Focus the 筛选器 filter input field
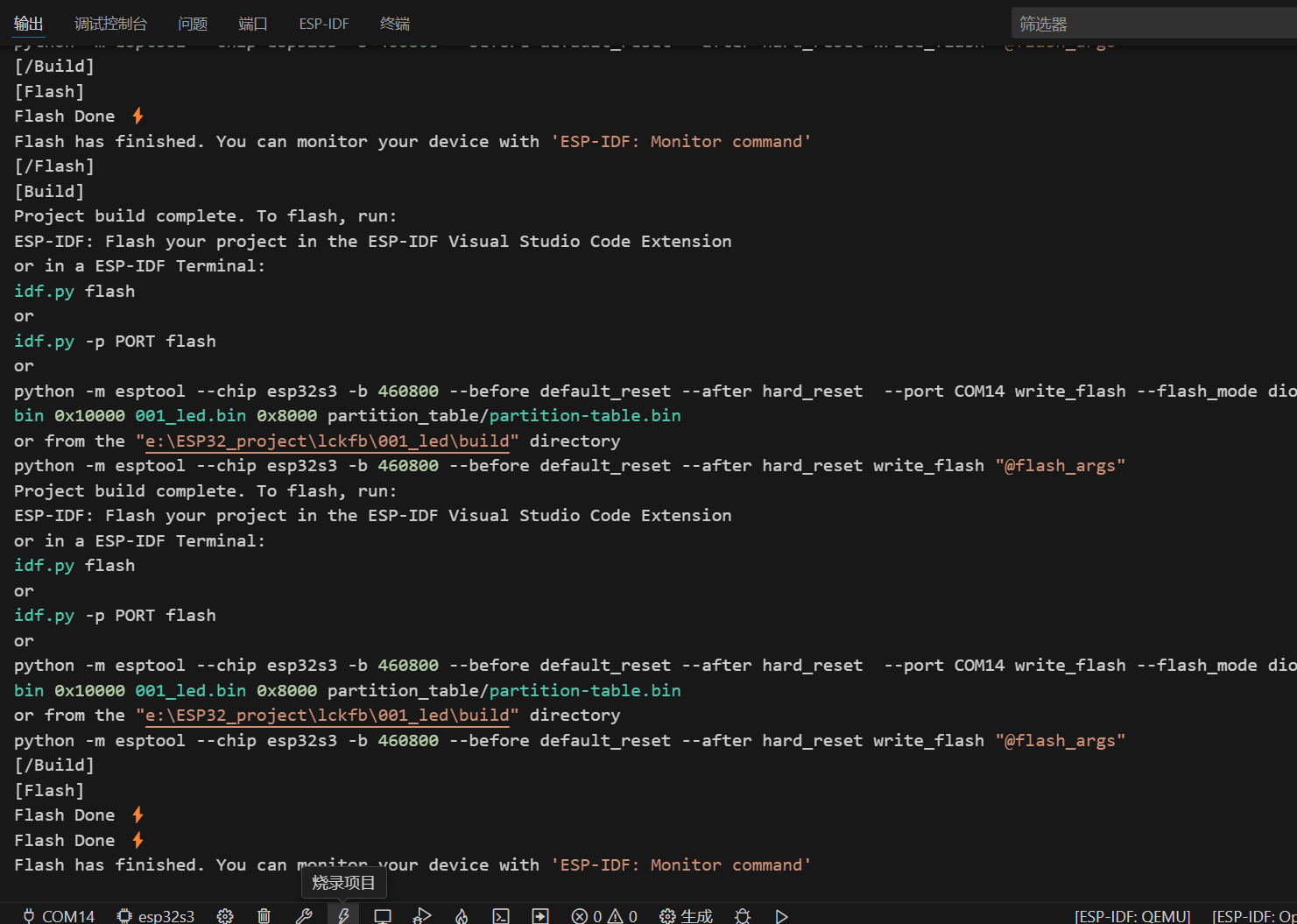This screenshot has height=924, width=1297. (x=1154, y=24)
